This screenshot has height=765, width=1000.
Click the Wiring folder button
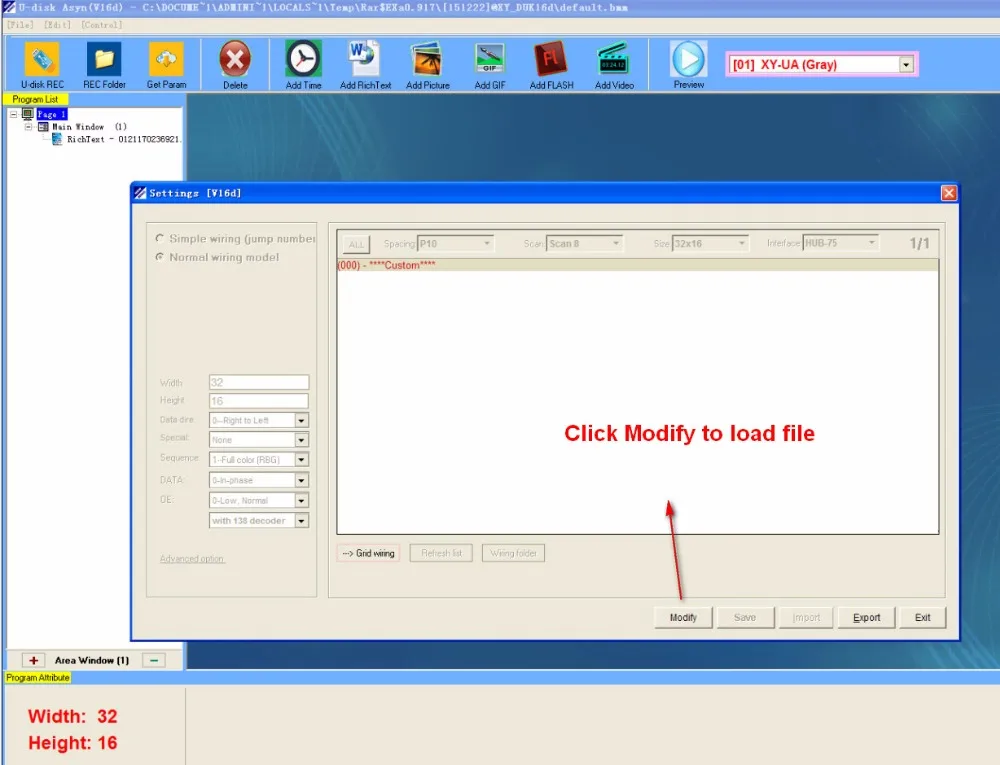[513, 553]
